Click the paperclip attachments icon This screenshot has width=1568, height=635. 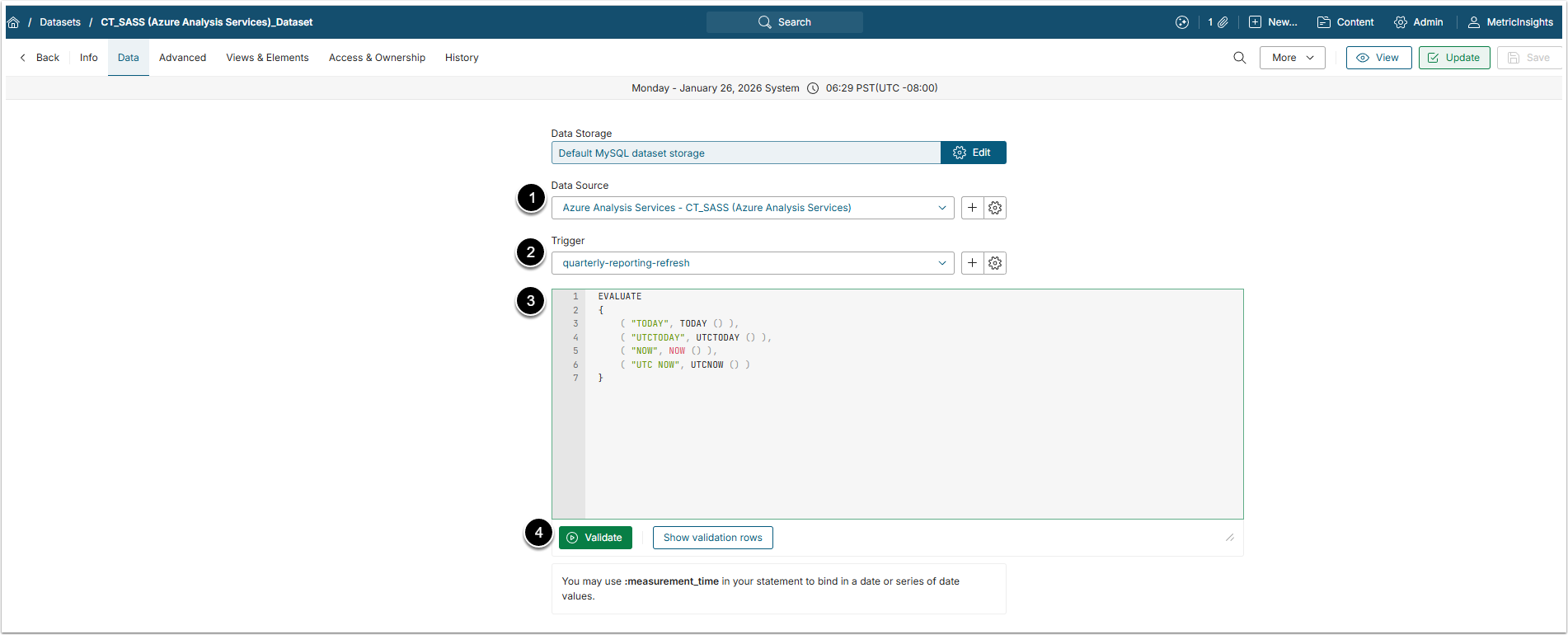click(1223, 22)
